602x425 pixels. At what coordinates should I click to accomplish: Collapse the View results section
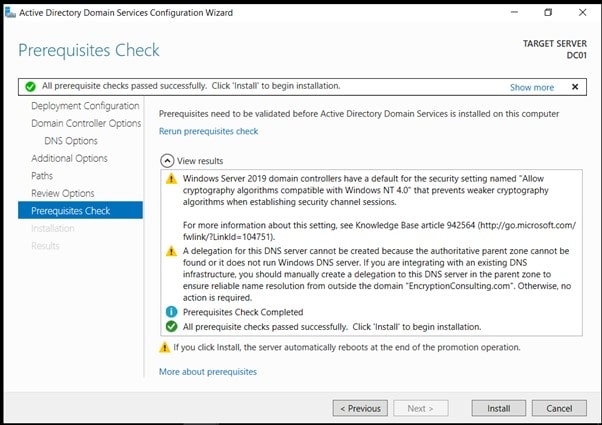pyautogui.click(x=166, y=160)
